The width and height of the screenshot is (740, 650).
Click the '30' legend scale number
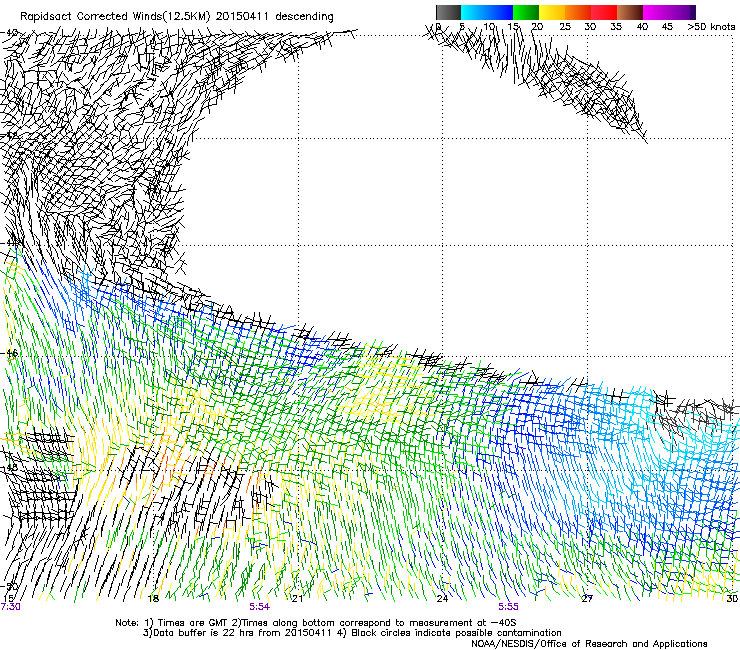(x=590, y=26)
